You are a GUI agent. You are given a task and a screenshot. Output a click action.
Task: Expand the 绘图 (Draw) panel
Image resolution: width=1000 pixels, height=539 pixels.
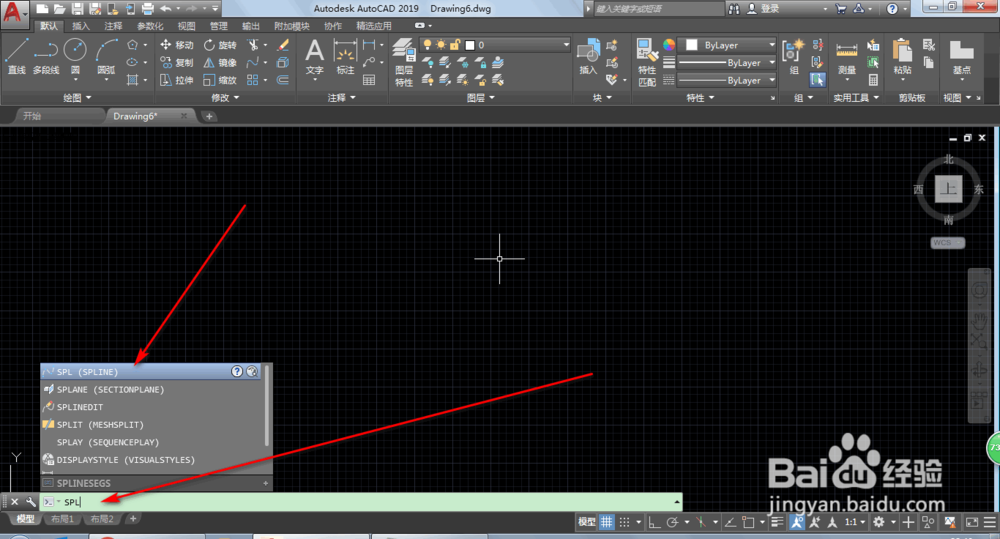click(77, 98)
